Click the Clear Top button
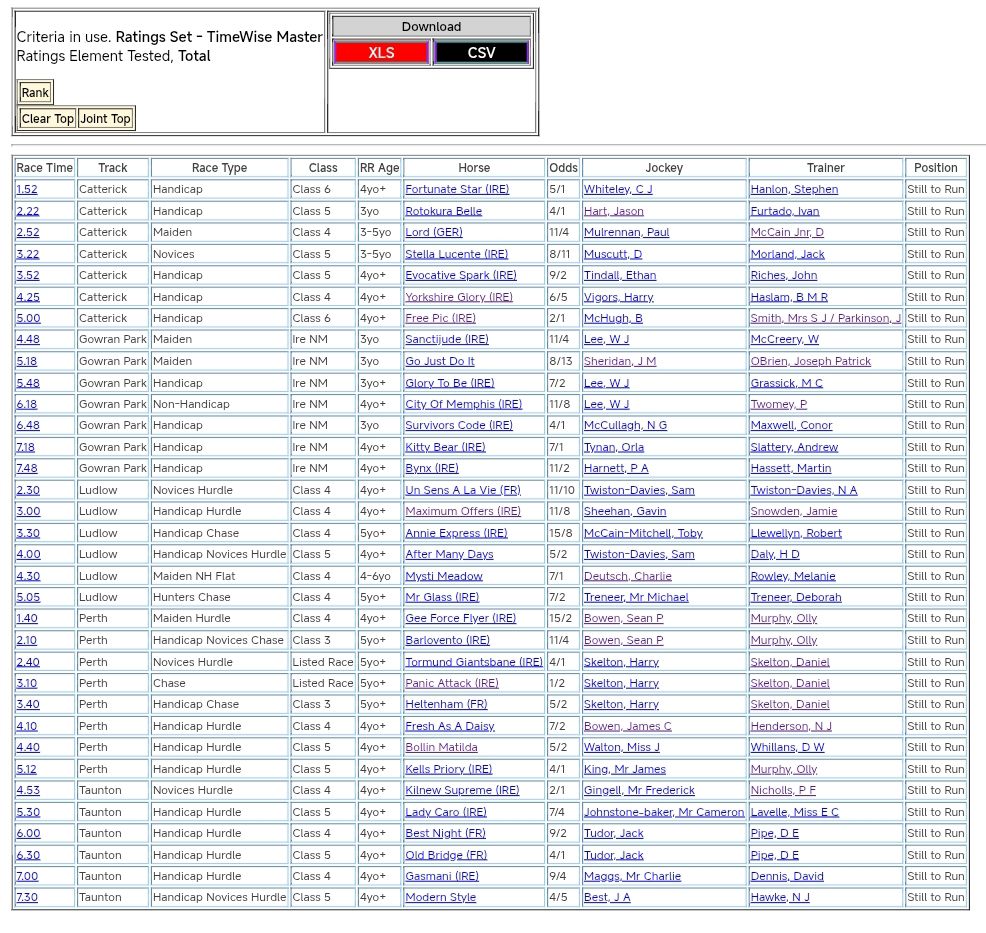 point(48,119)
